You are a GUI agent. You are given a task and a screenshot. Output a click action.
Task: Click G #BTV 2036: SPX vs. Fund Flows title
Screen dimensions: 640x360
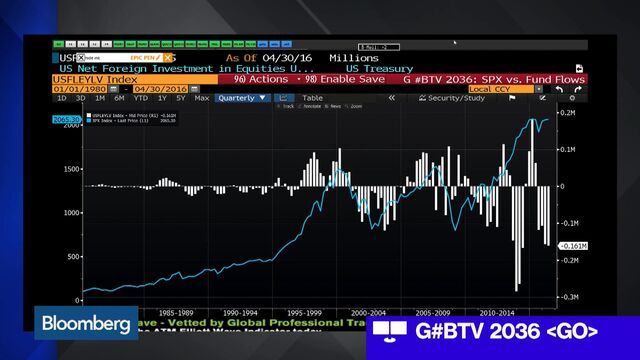(494, 79)
